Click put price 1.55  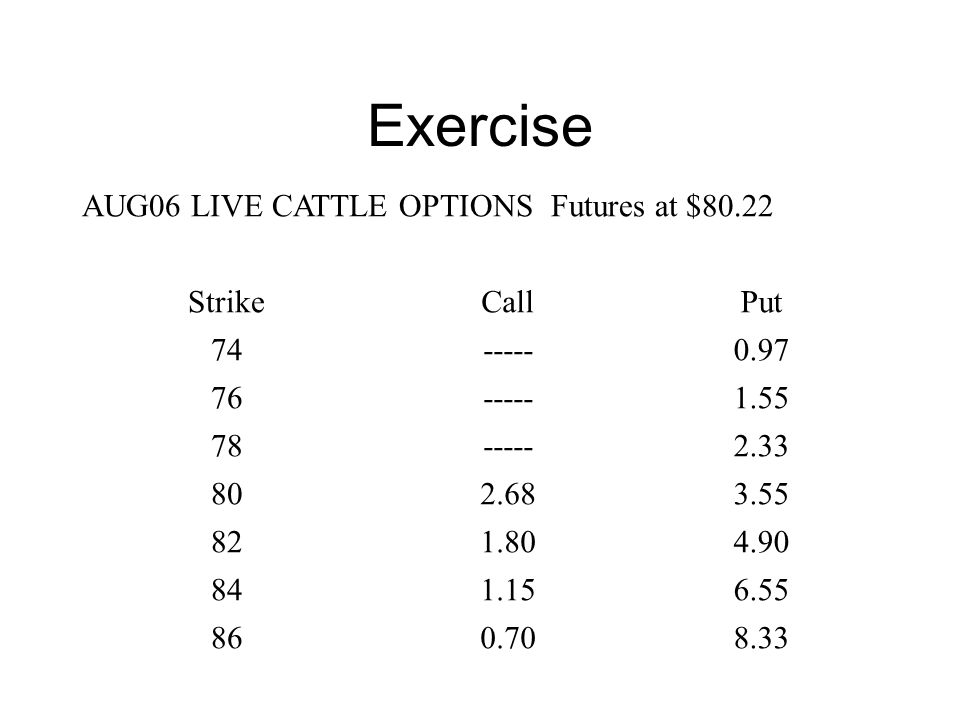pos(761,399)
